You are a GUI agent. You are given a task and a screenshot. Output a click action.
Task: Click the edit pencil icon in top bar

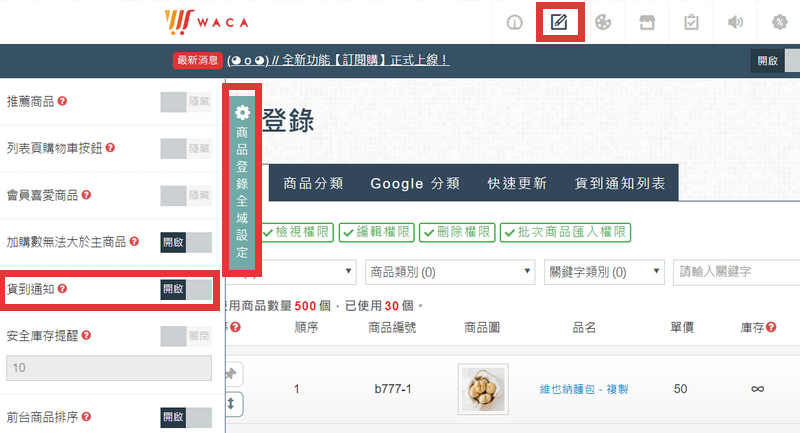point(560,22)
